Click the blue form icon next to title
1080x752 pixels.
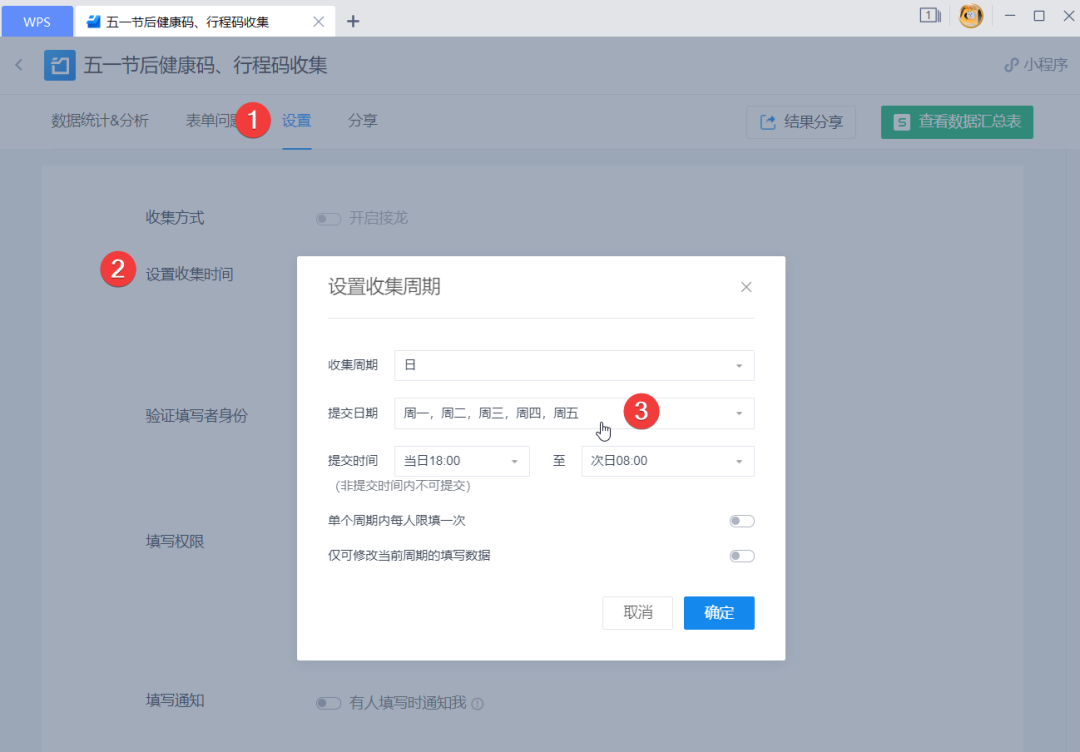point(60,65)
